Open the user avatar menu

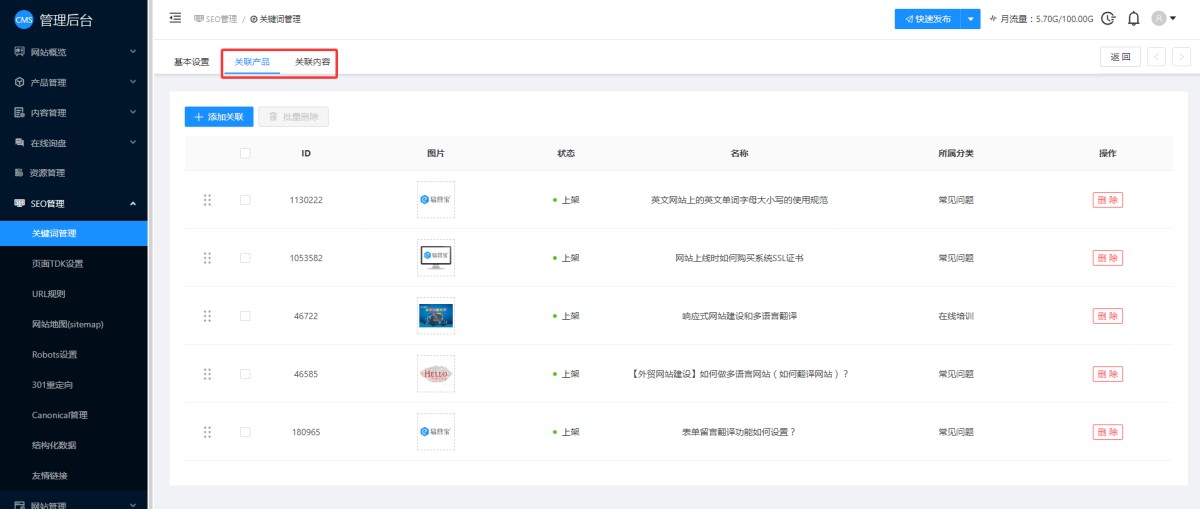click(1162, 18)
